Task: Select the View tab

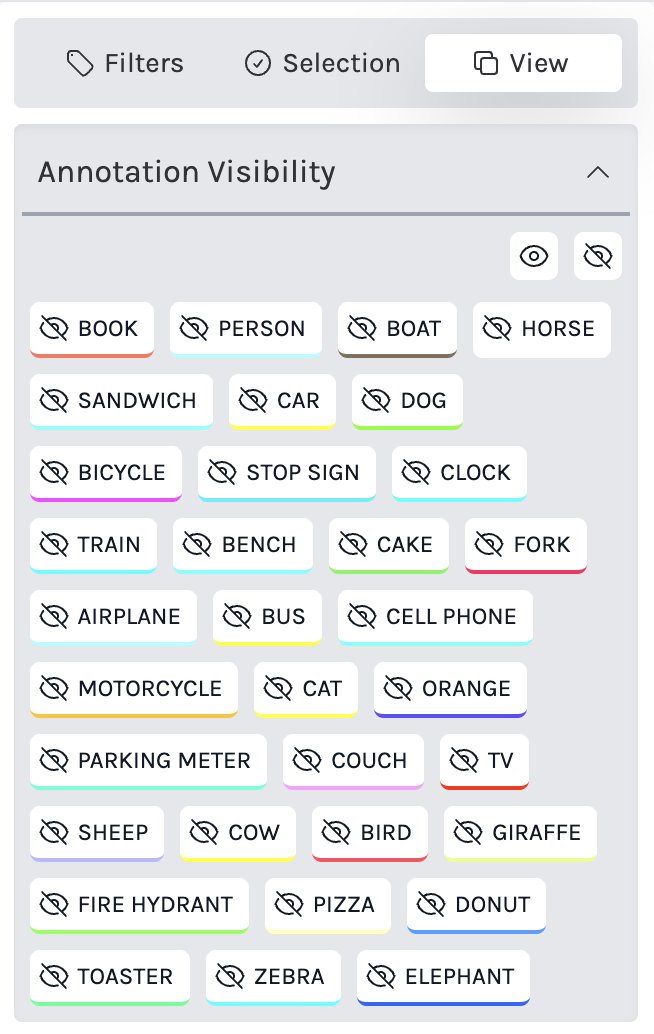Action: pyautogui.click(x=523, y=64)
